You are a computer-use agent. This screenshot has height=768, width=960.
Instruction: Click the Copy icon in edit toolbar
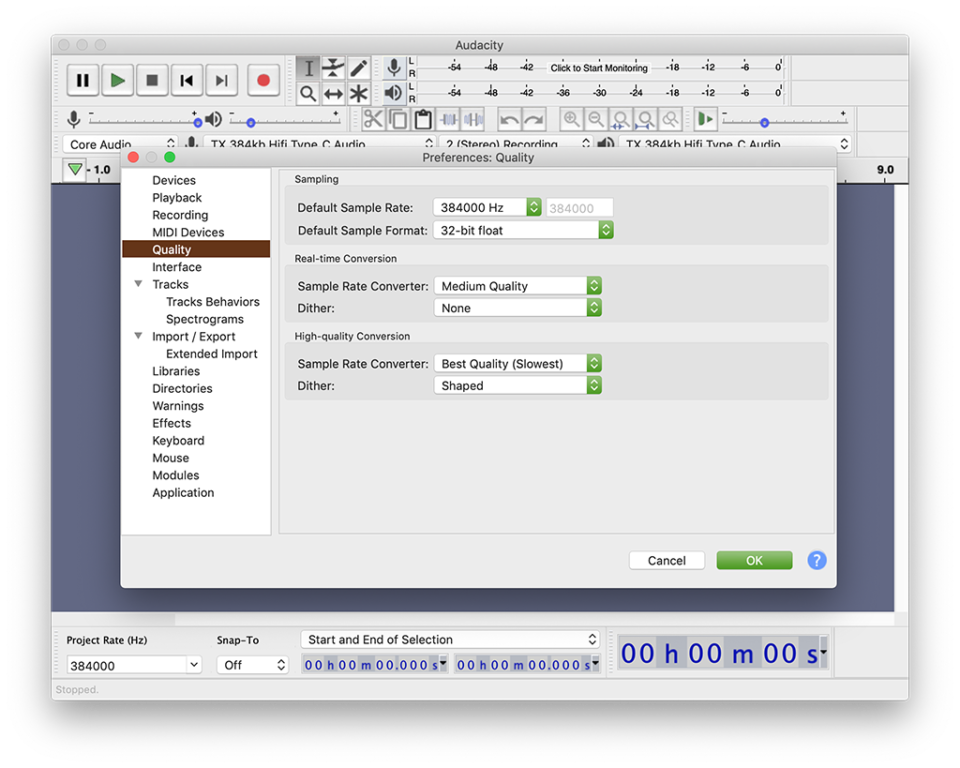398,119
